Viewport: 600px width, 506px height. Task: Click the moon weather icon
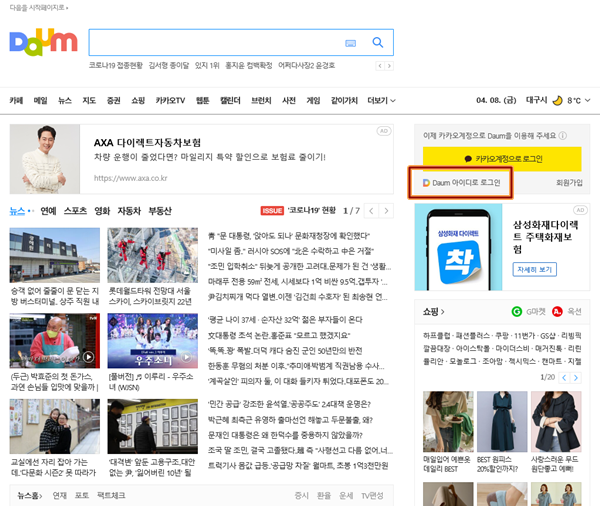click(x=558, y=100)
